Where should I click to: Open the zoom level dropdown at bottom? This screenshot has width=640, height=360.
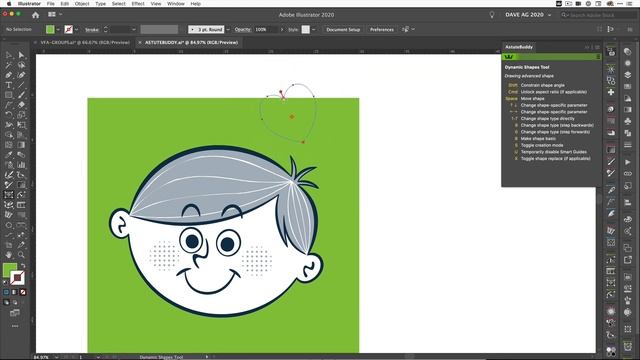tap(56, 357)
